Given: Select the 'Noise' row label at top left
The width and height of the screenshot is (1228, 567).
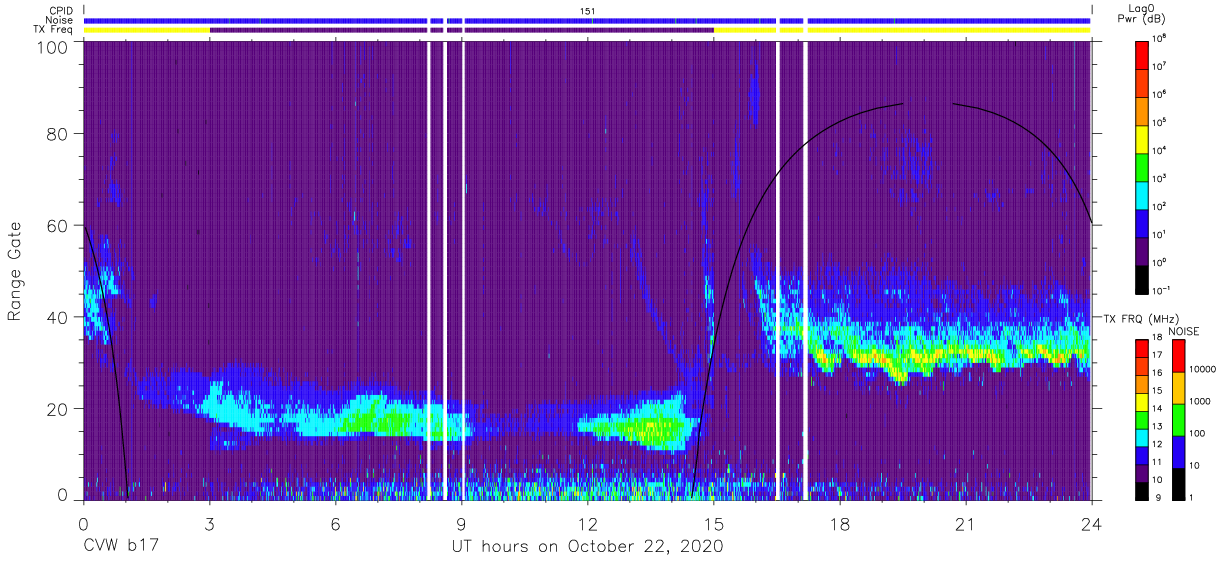Looking at the screenshot, I should (x=61, y=20).
